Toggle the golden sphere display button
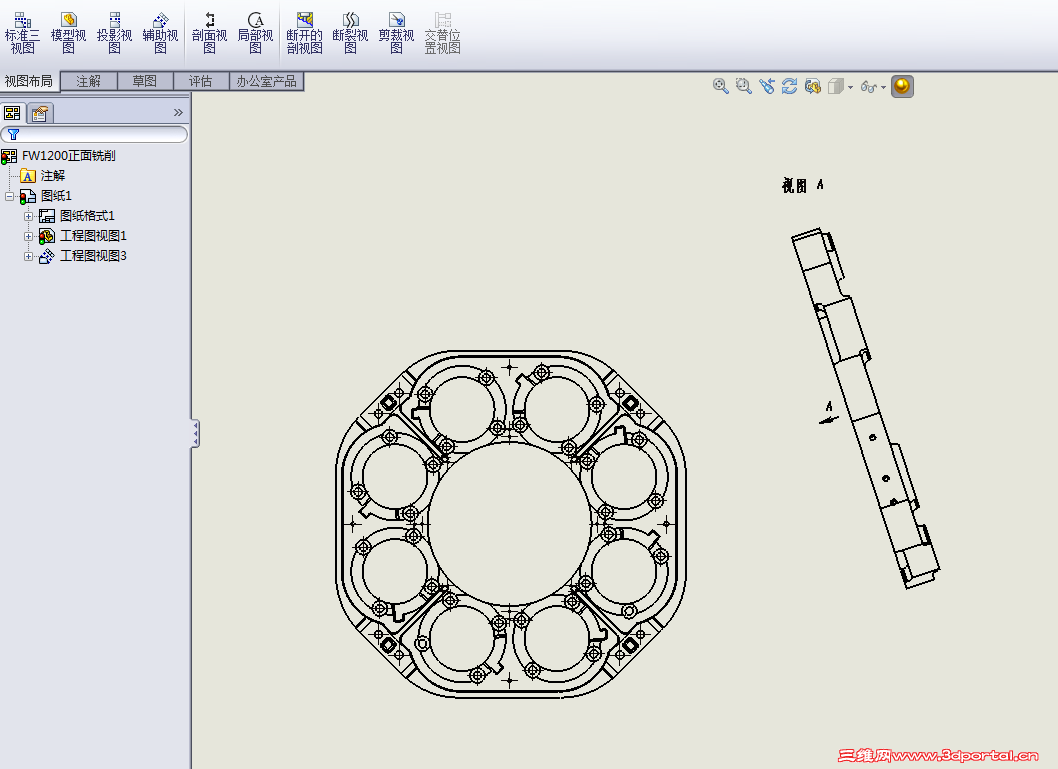The width and height of the screenshot is (1058, 769). (902, 86)
